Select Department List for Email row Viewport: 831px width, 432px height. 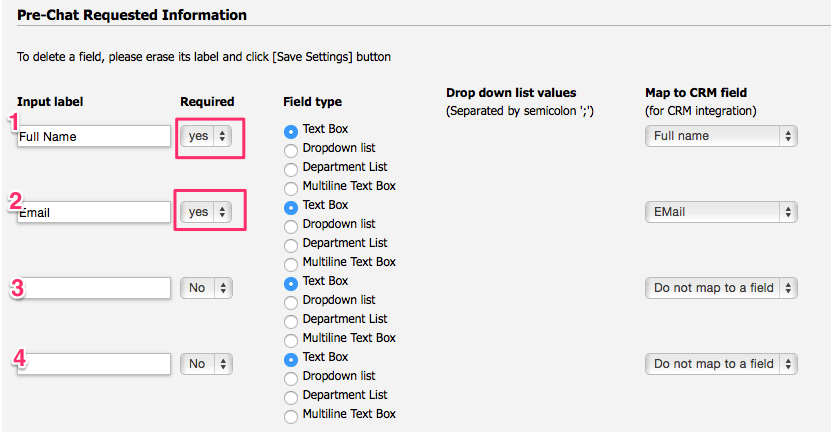[x=291, y=244]
